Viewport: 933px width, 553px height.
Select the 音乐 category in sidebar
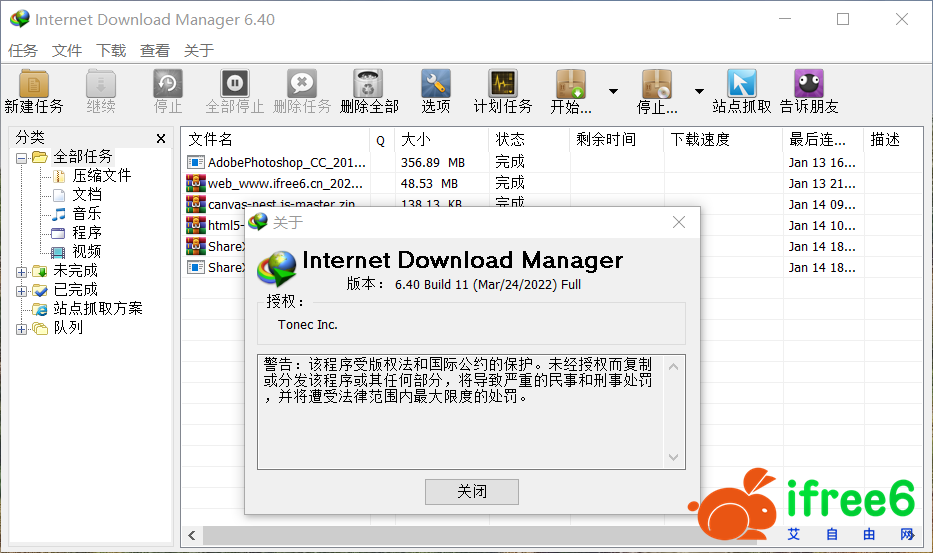(86, 214)
